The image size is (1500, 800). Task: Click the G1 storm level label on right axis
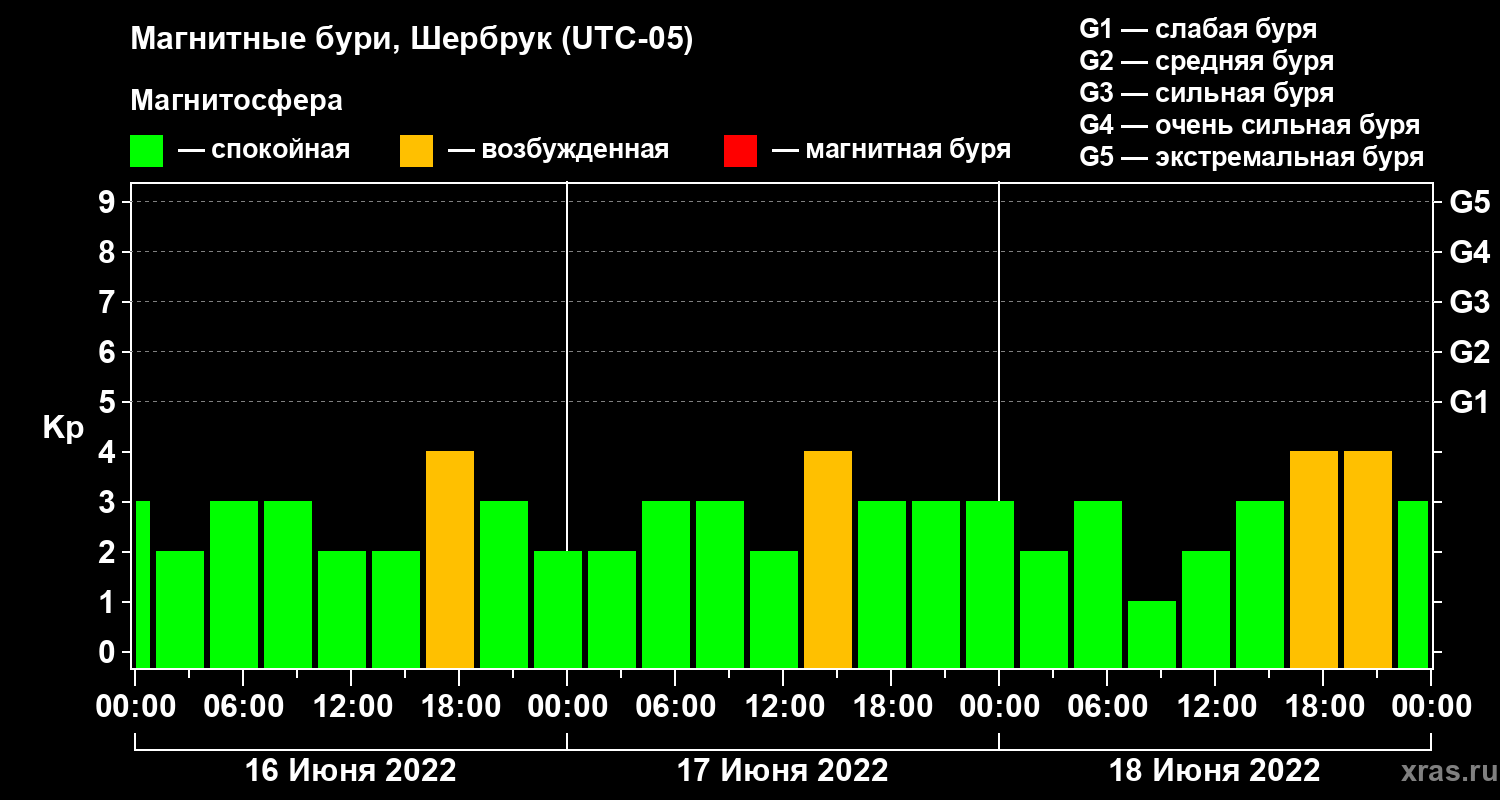1469,402
